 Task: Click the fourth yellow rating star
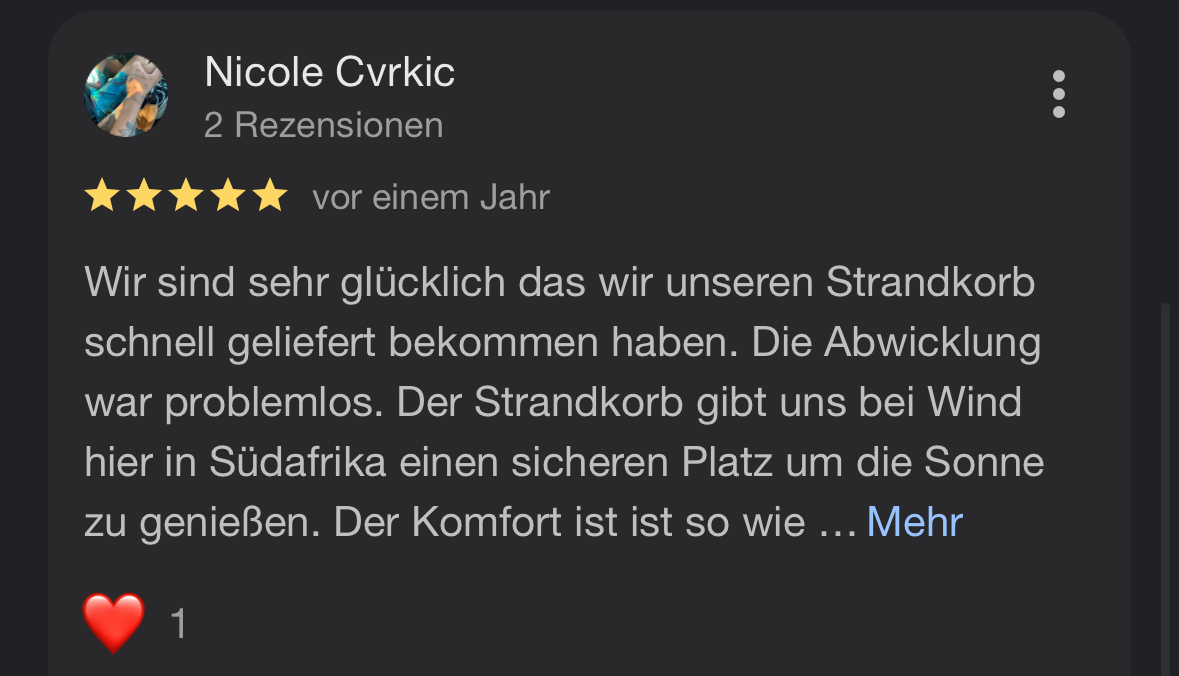pyautogui.click(x=228, y=196)
